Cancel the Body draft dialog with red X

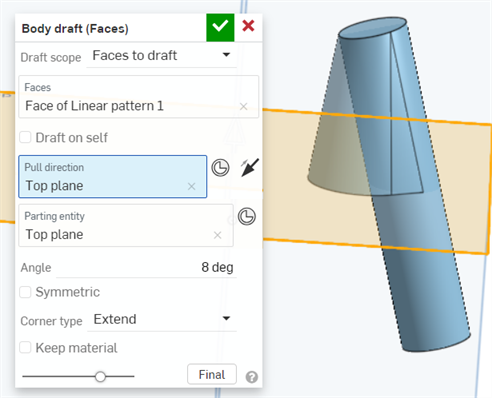tap(248, 26)
